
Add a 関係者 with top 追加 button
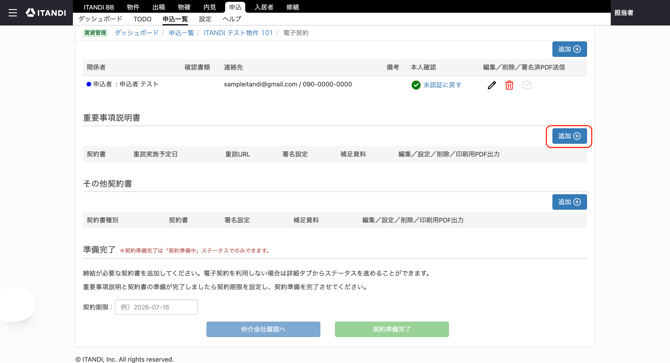click(x=570, y=49)
